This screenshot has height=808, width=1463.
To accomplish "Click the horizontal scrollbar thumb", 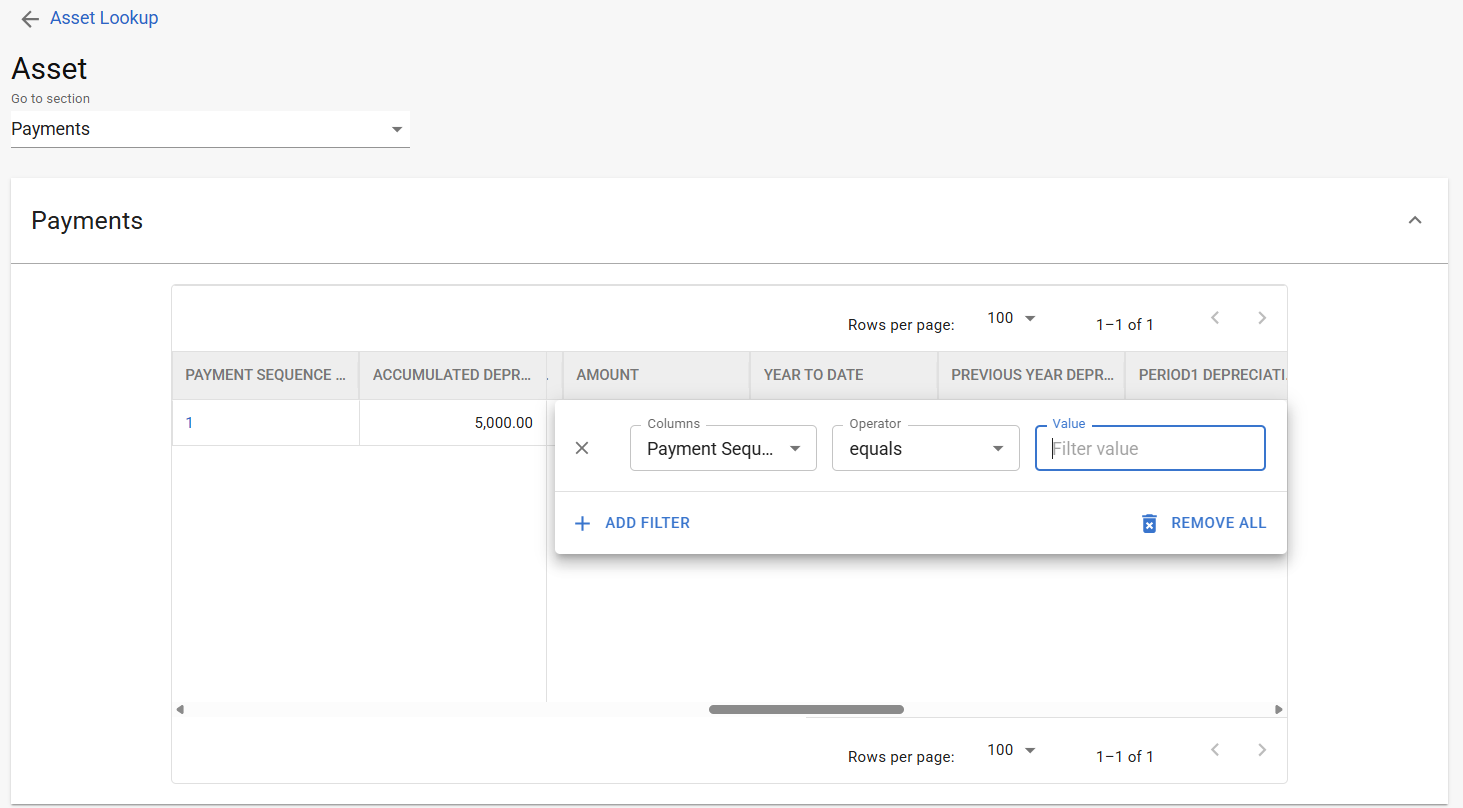I will coord(806,709).
